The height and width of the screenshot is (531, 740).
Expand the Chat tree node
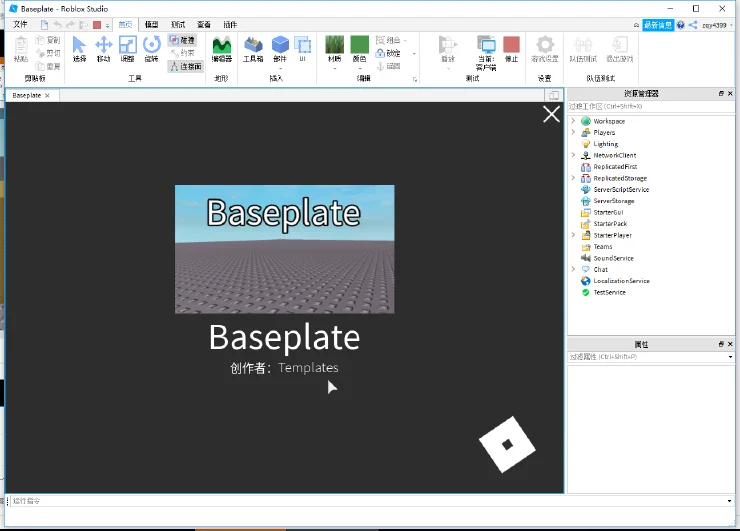click(x=573, y=269)
